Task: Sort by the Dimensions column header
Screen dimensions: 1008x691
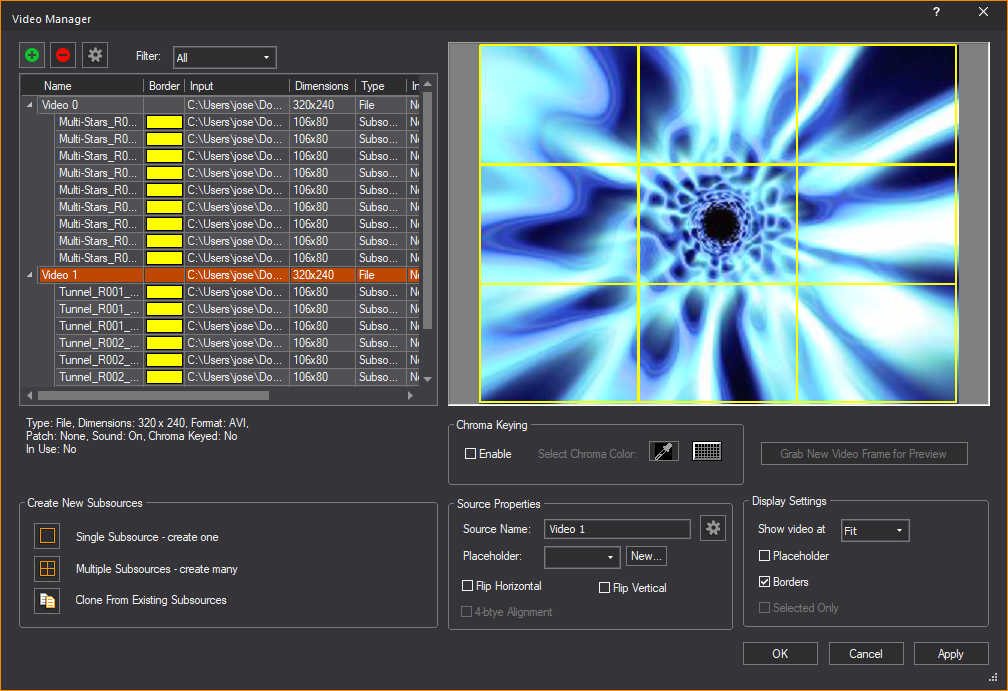Action: point(322,86)
